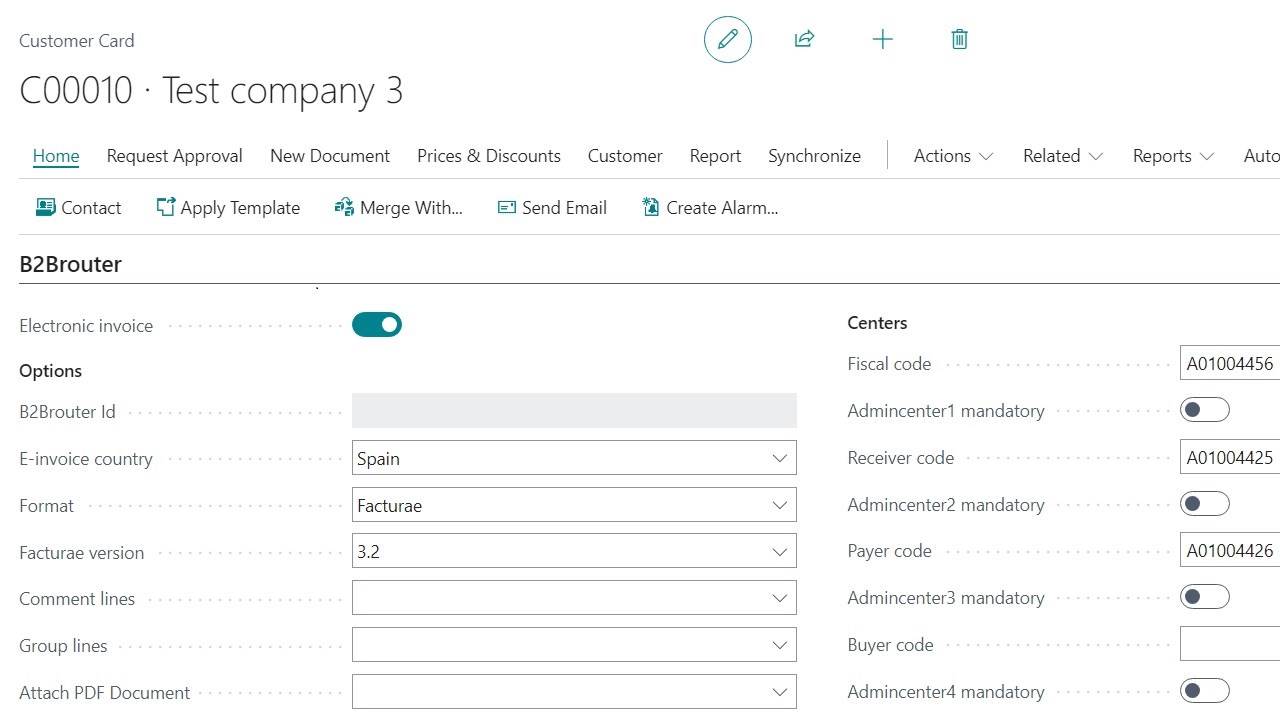Viewport: 1280px width, 720px height.
Task: Open the Customer tab
Action: click(x=625, y=156)
